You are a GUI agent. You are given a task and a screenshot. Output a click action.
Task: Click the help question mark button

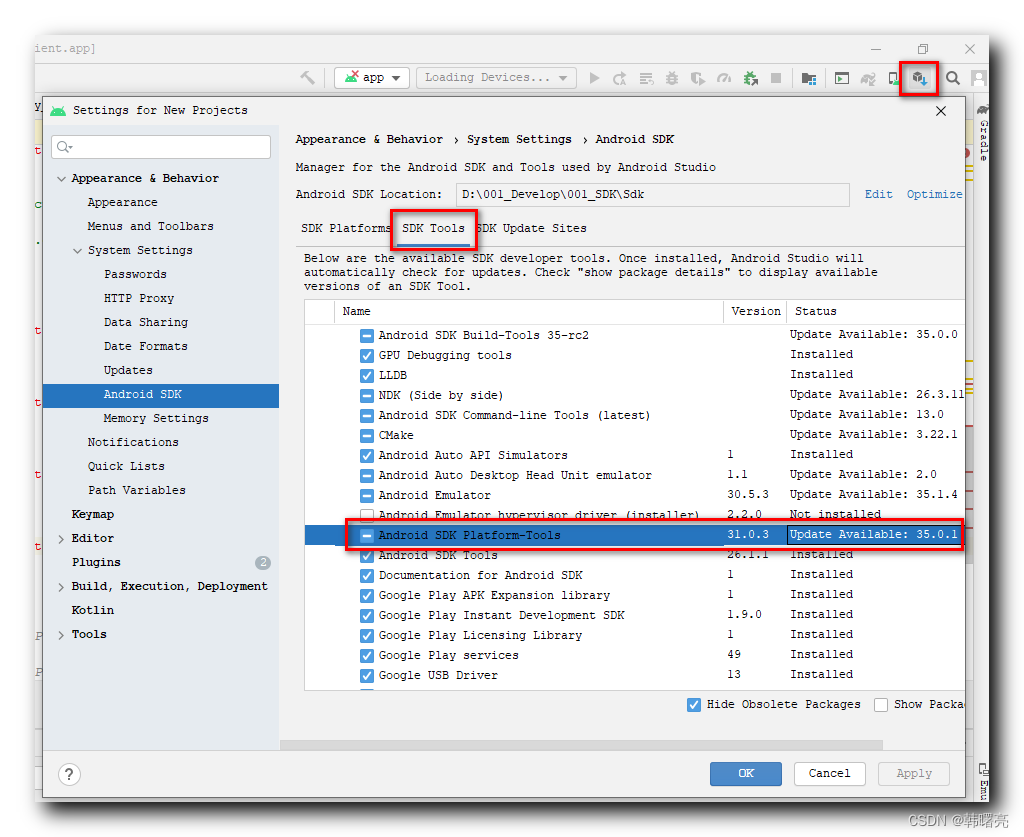(x=69, y=774)
